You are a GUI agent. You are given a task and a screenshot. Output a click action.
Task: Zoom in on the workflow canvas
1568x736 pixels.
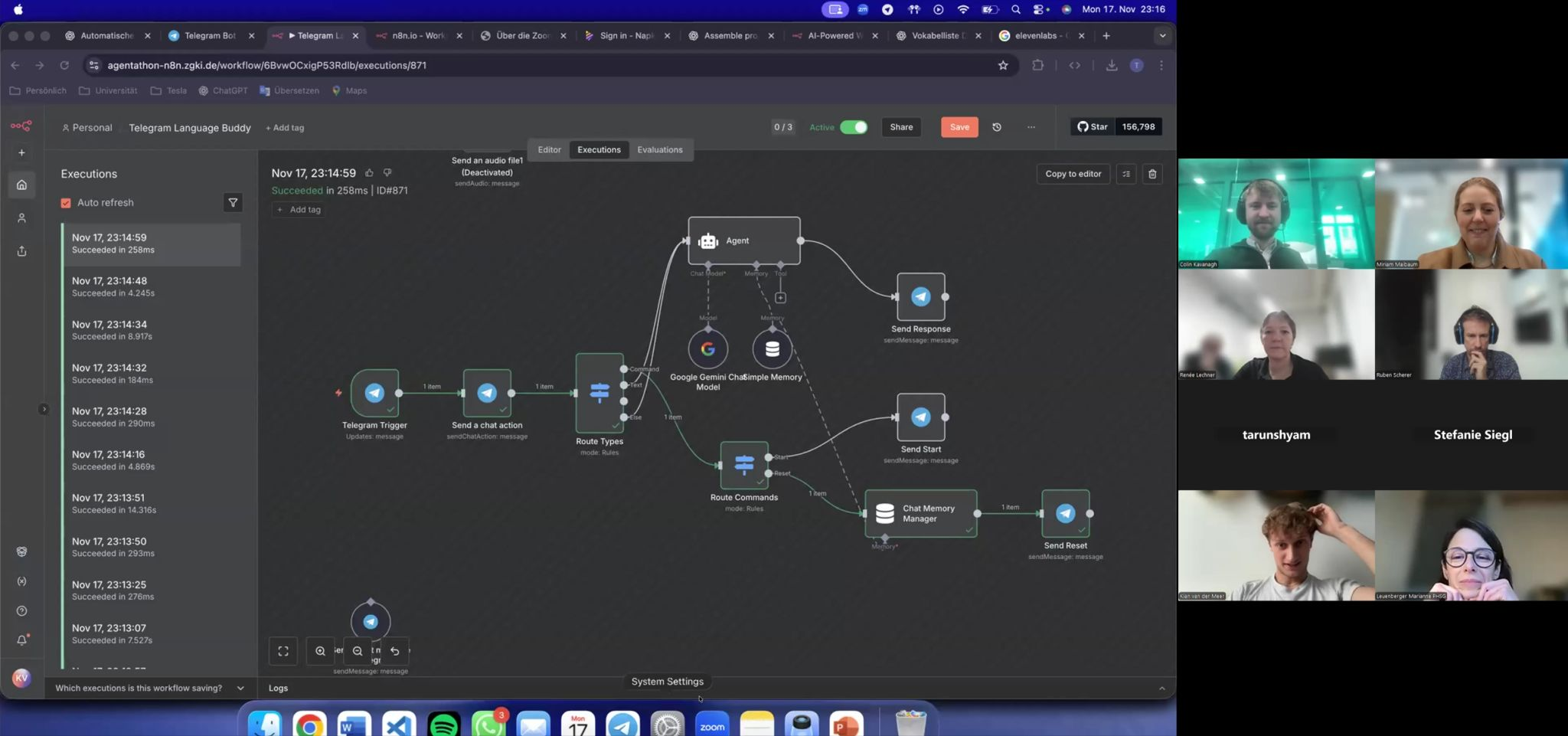321,651
